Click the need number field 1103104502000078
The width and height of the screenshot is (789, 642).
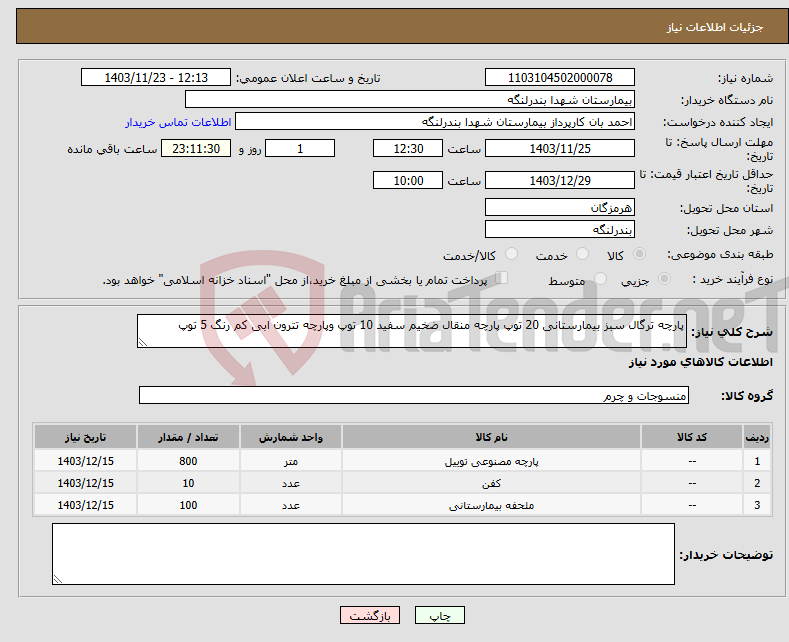560,77
